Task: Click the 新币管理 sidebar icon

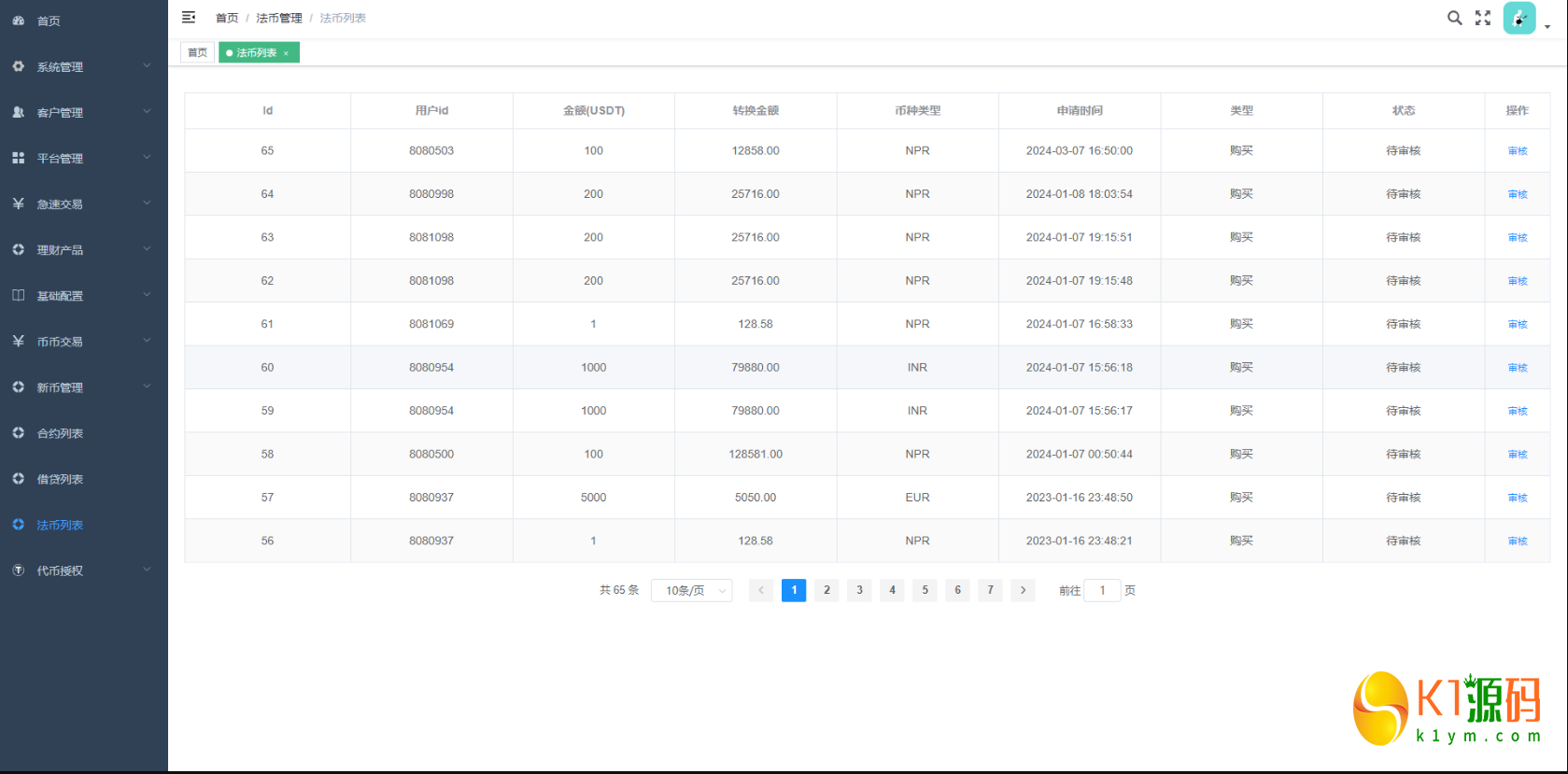Action: point(18,387)
